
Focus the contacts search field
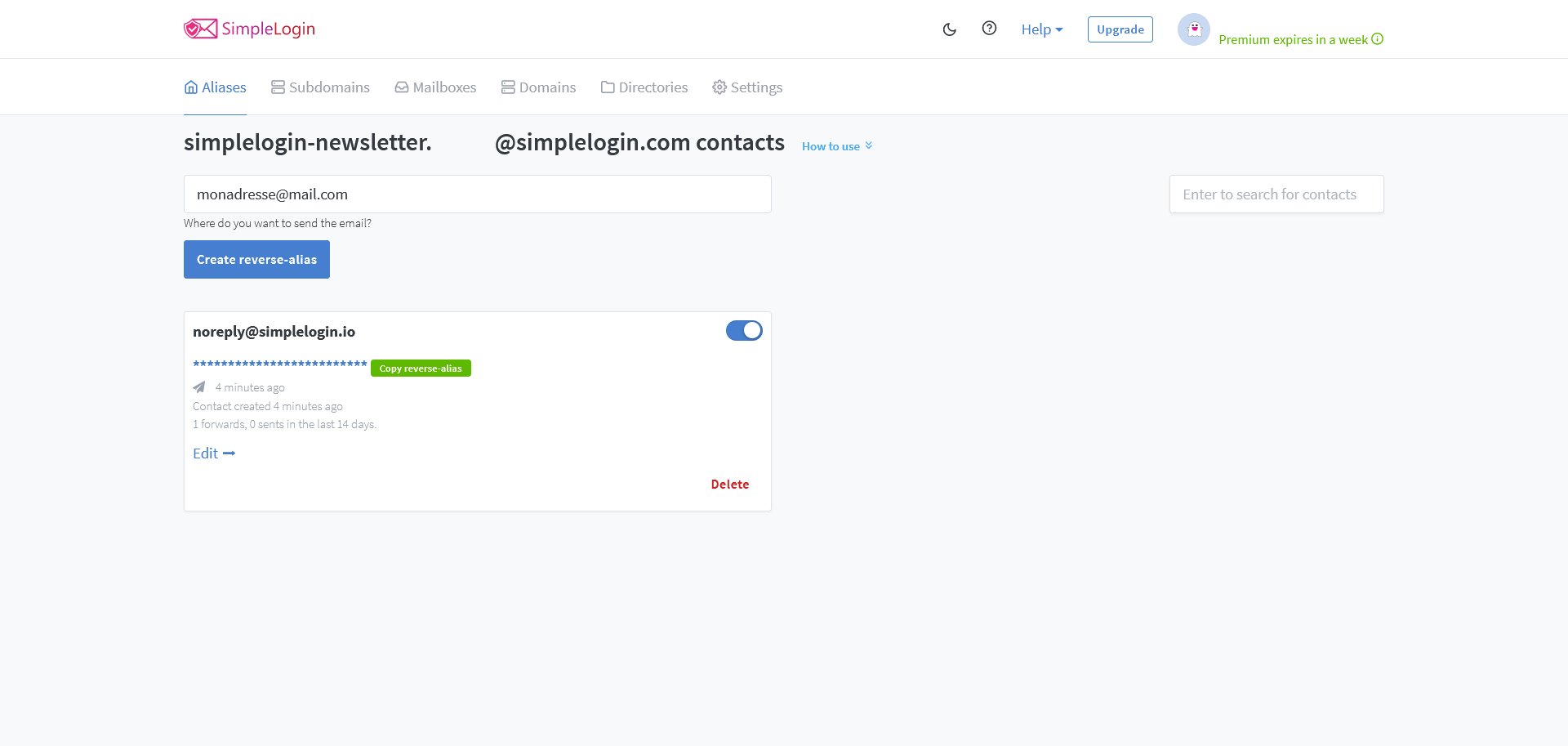(x=1276, y=194)
